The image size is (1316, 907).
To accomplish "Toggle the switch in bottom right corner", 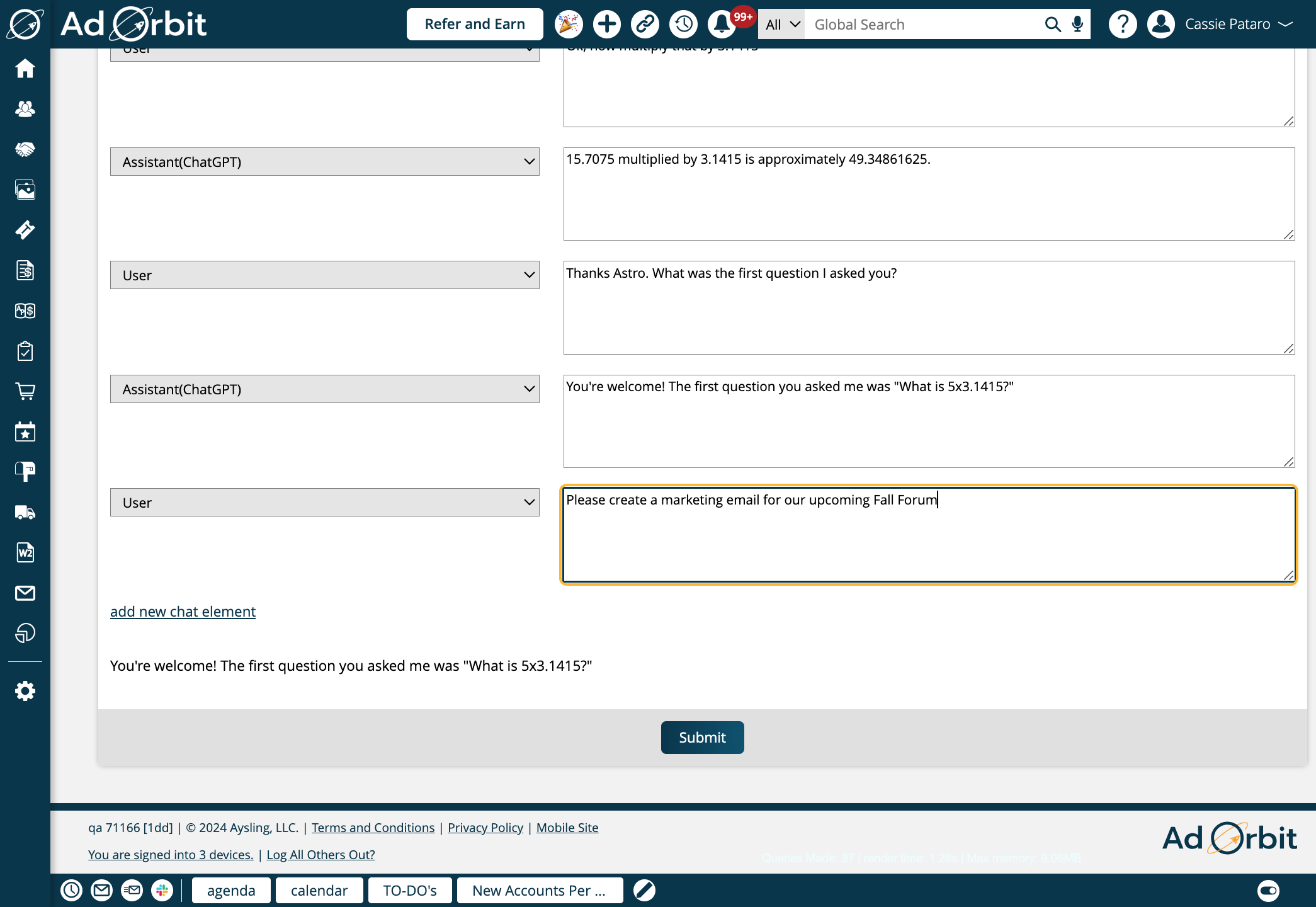I will pos(1268,890).
